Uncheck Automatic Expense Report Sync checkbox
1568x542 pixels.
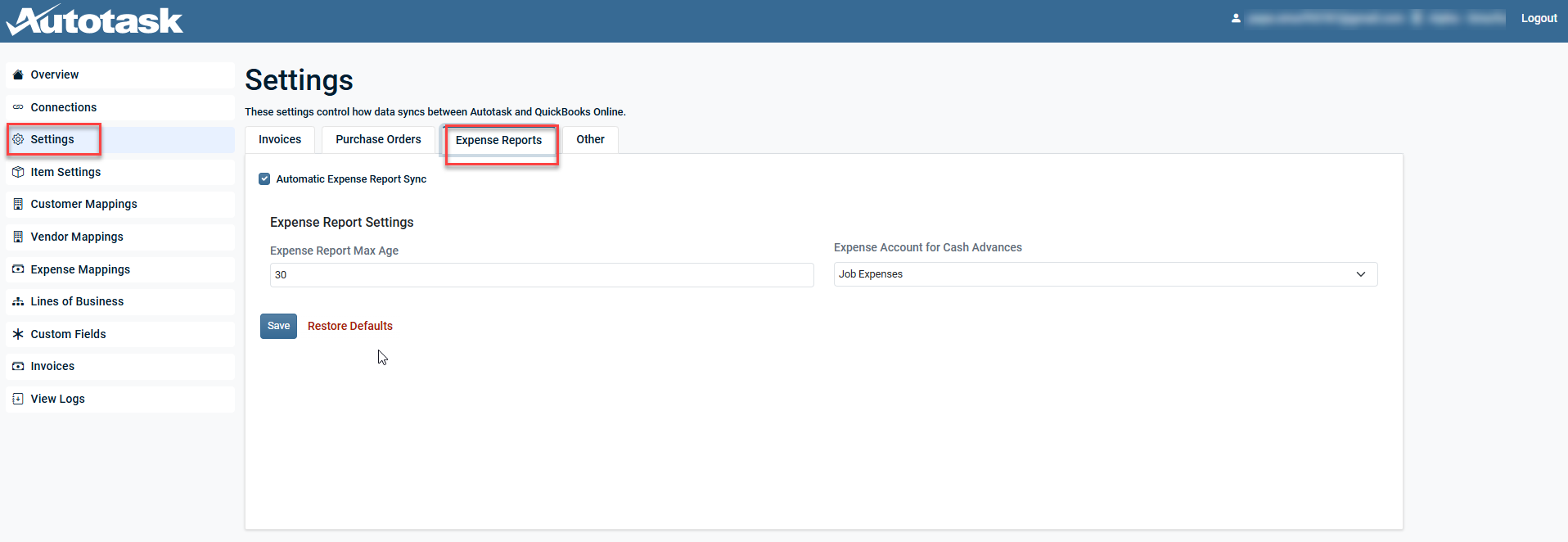[264, 178]
